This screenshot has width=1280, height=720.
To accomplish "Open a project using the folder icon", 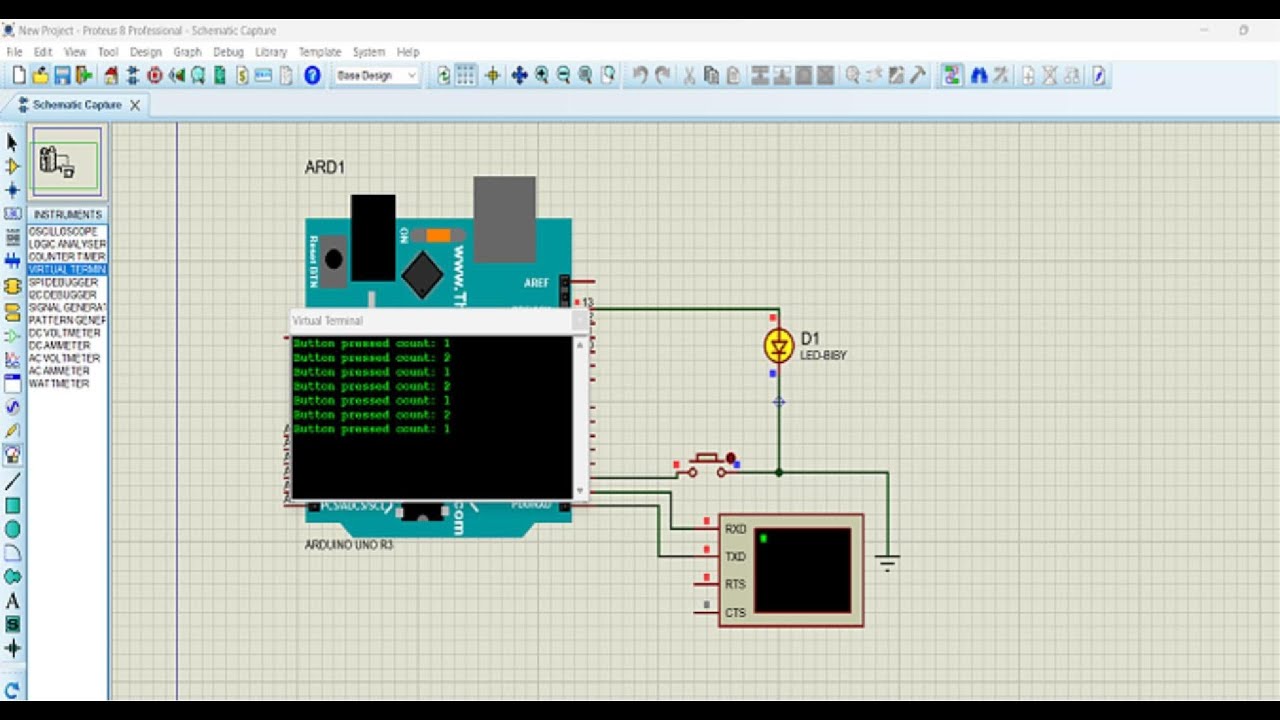I will point(40,75).
